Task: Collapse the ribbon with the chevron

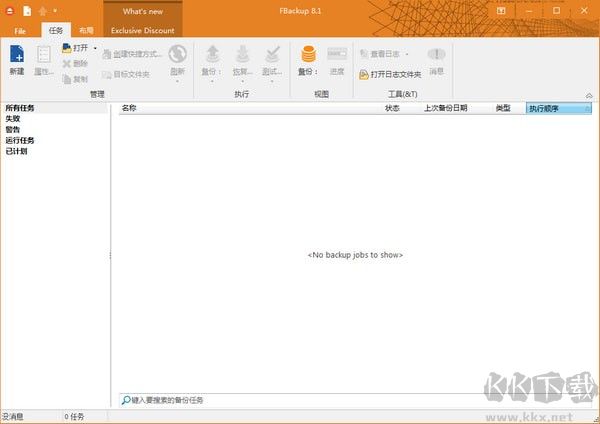Action: point(589,96)
